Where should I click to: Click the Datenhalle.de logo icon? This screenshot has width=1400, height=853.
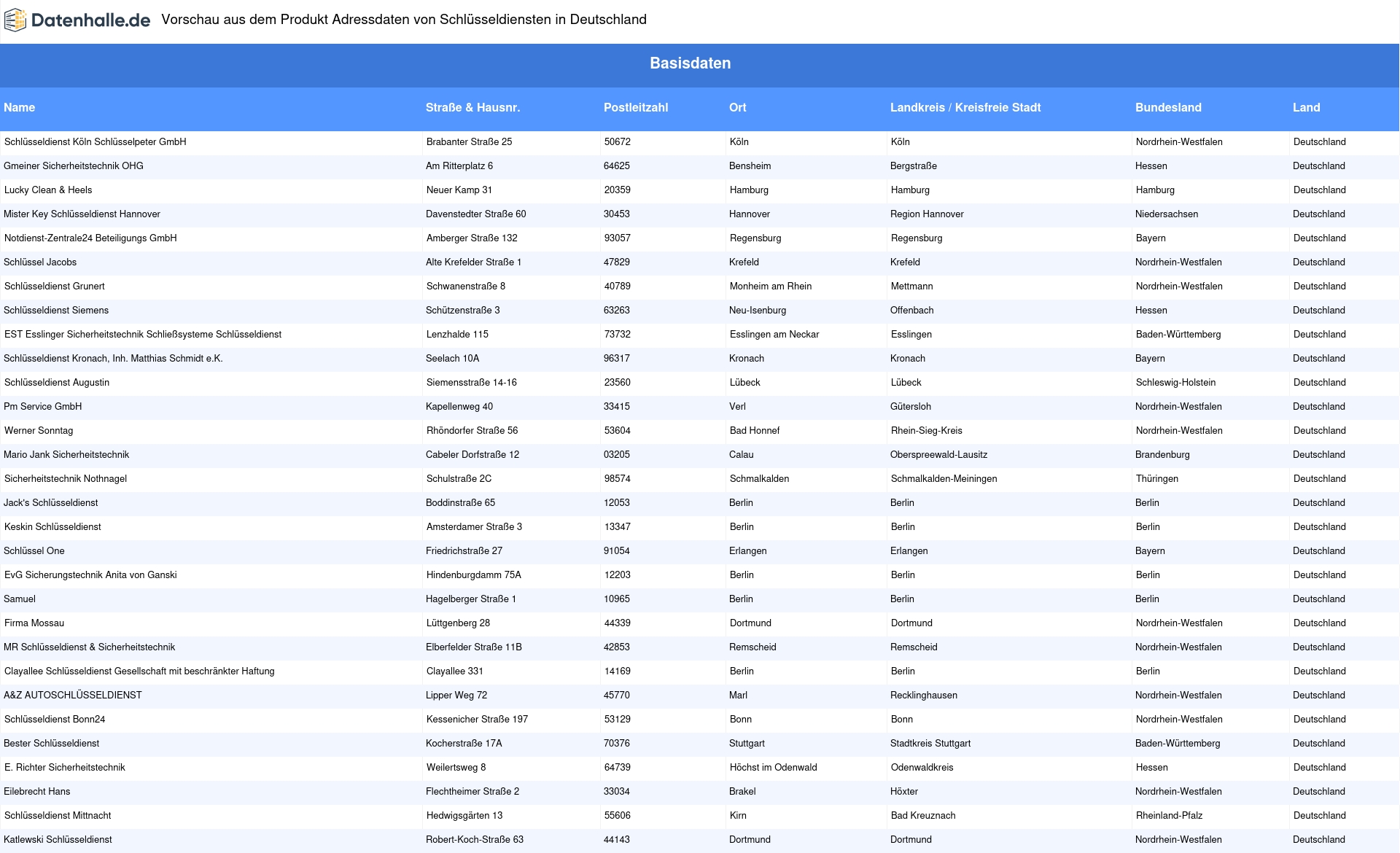pyautogui.click(x=15, y=20)
